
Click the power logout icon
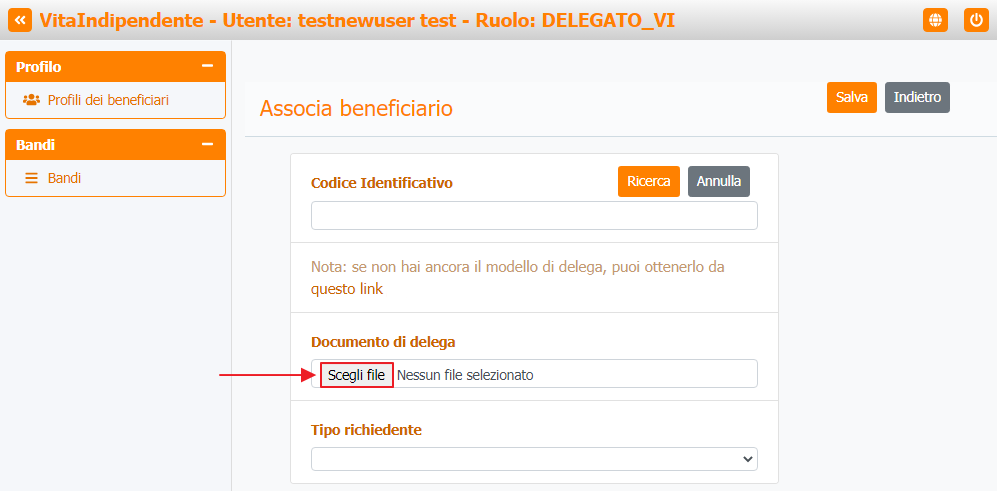[x=977, y=20]
